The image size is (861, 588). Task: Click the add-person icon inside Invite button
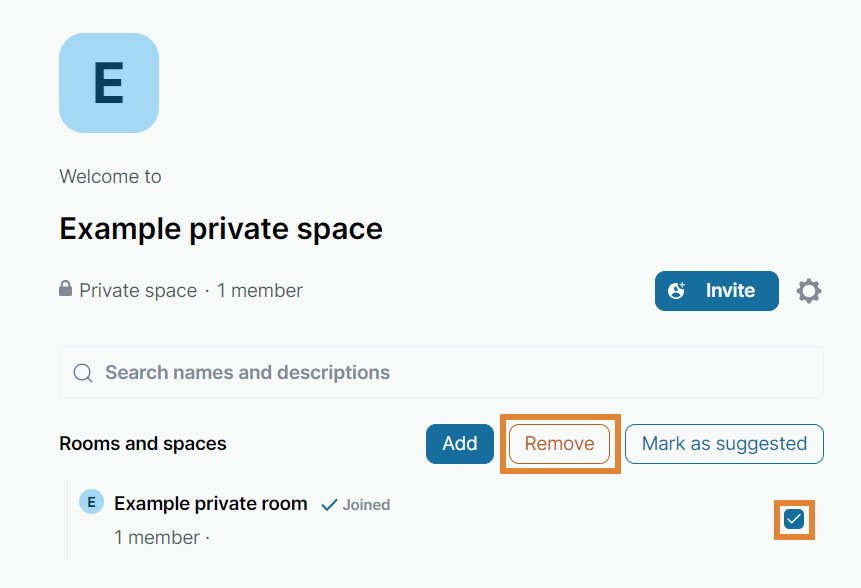click(677, 291)
